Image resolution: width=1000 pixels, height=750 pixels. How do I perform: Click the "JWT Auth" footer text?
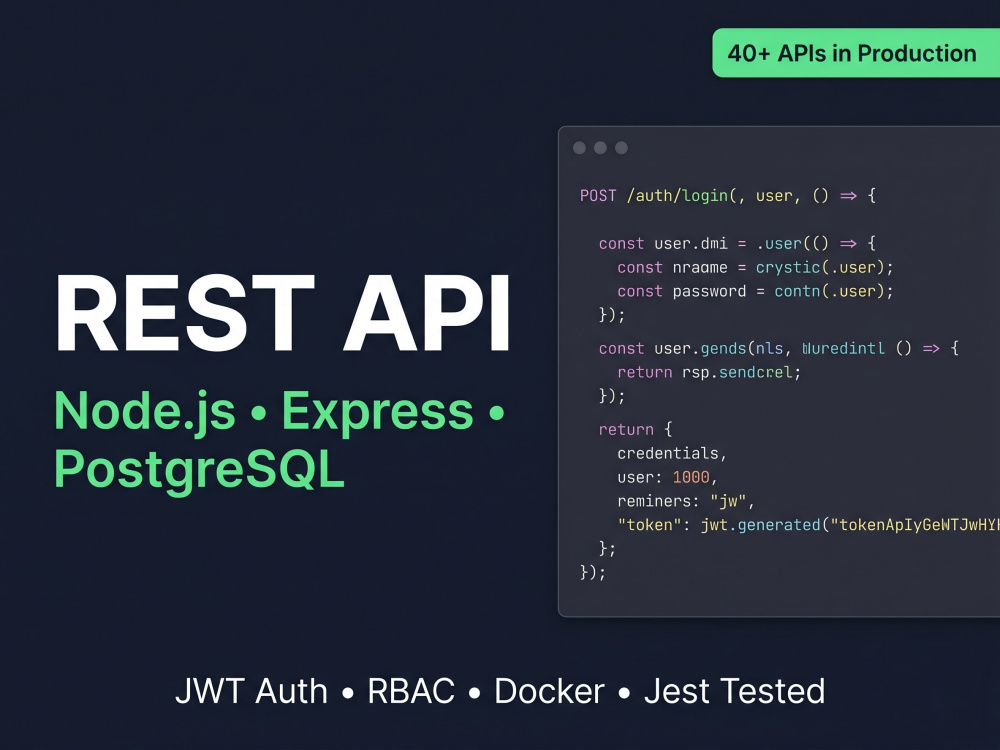coord(251,691)
